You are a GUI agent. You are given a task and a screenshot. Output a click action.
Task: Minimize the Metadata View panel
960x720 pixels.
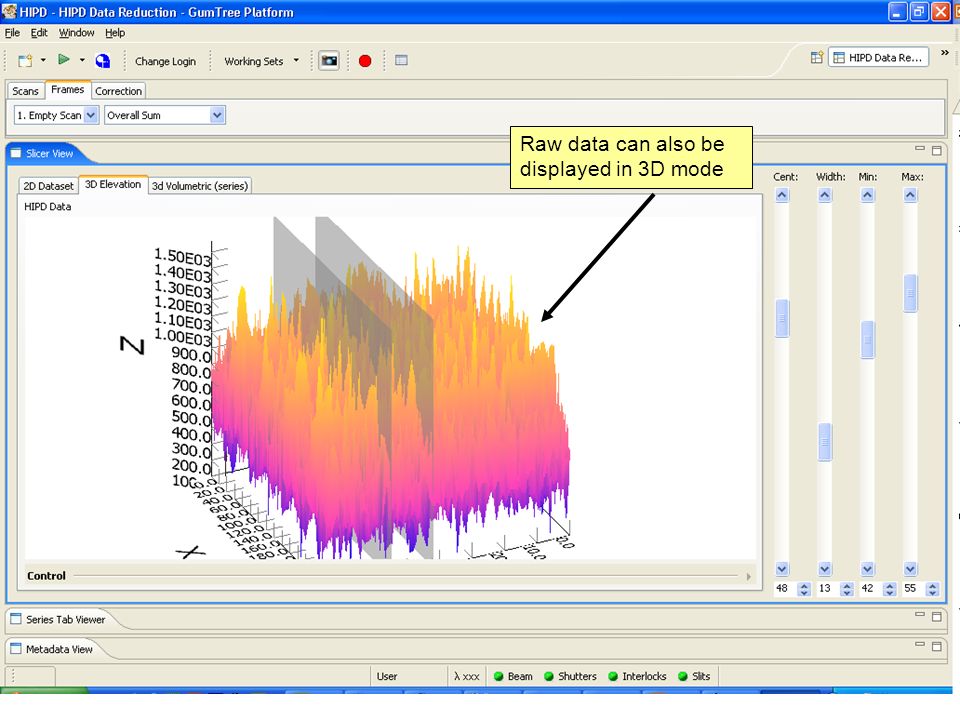[x=920, y=643]
